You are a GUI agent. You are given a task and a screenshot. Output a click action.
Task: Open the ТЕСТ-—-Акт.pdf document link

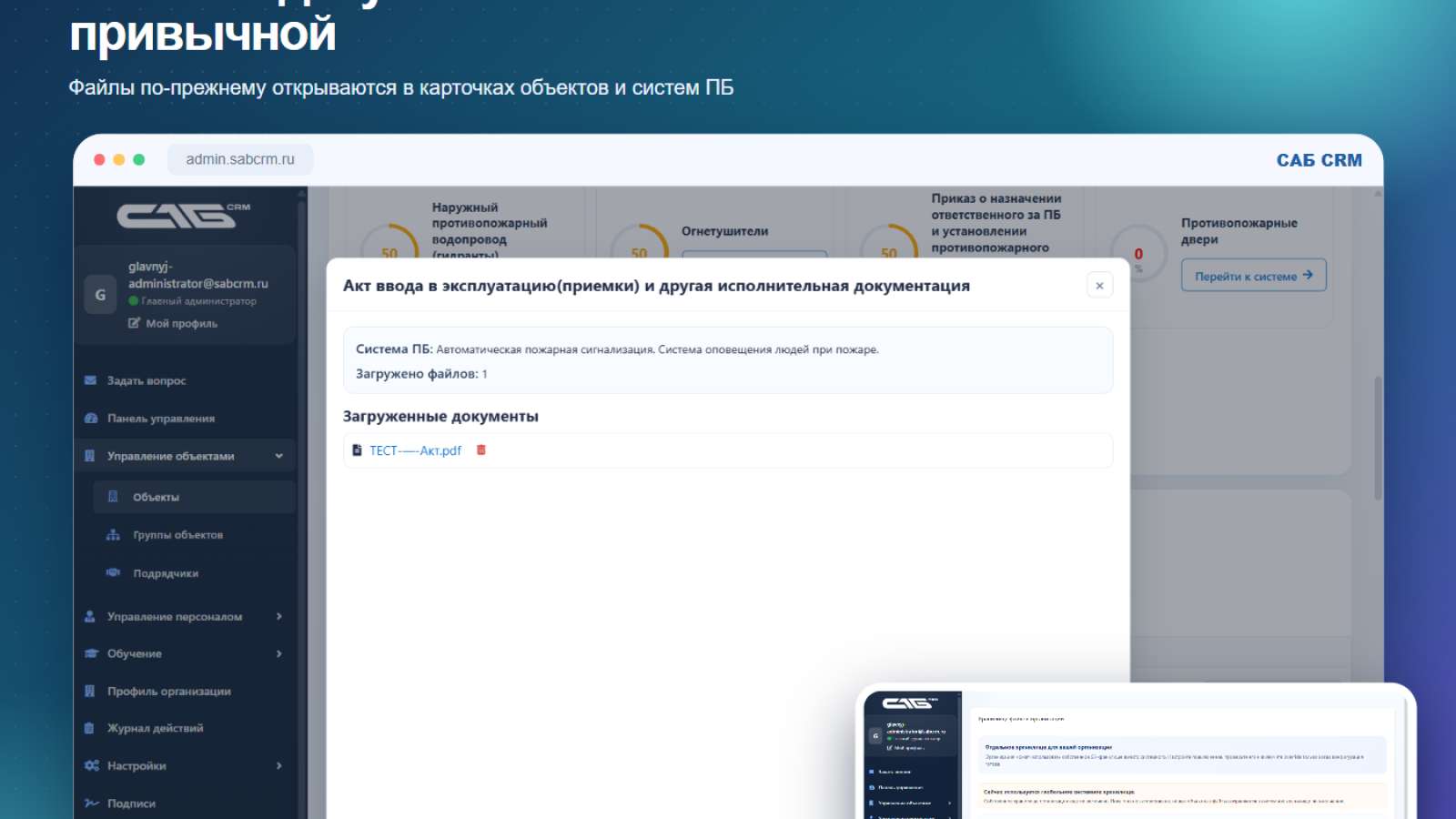(415, 450)
